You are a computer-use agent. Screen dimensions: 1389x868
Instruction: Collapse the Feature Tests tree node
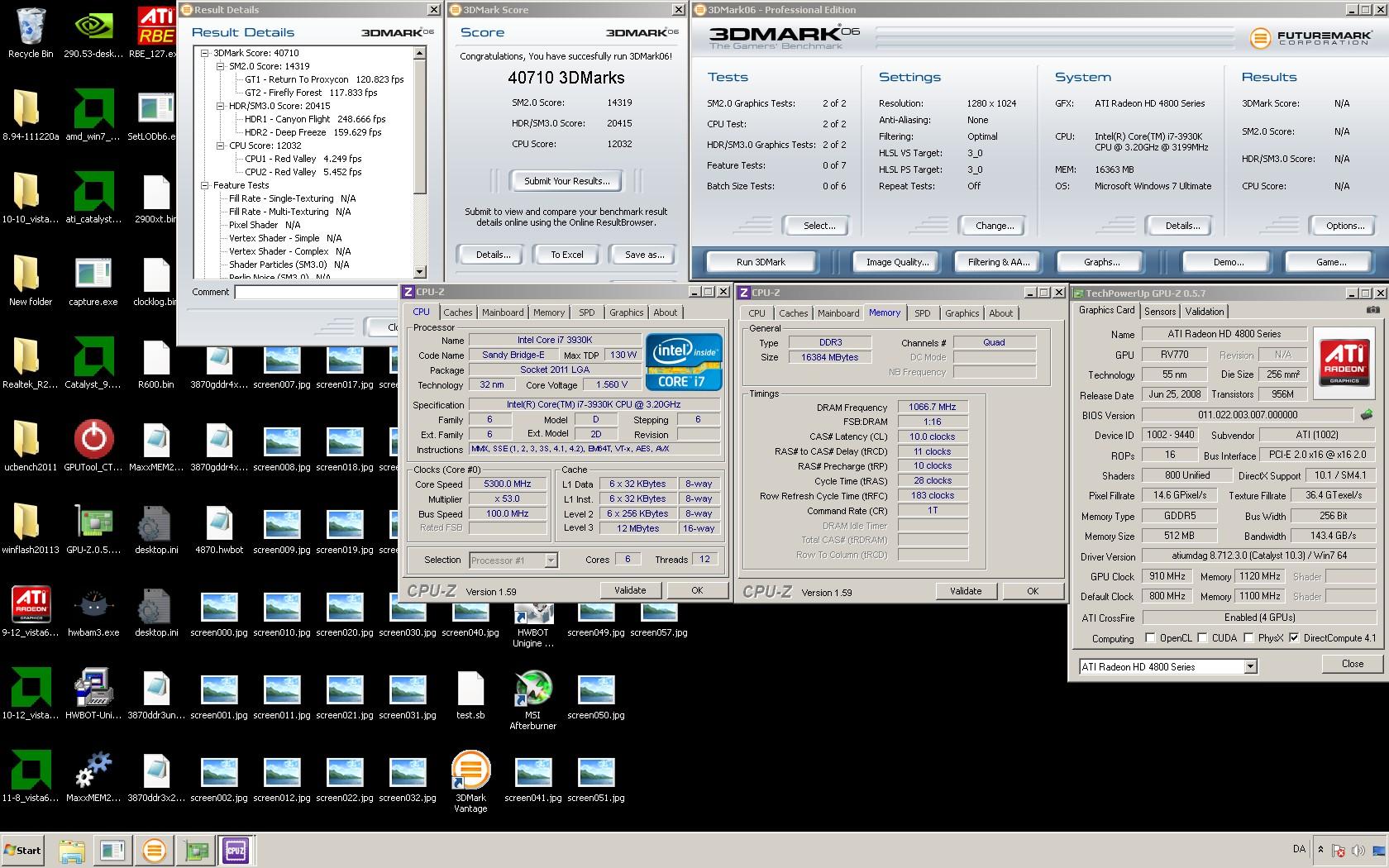pyautogui.click(x=204, y=185)
